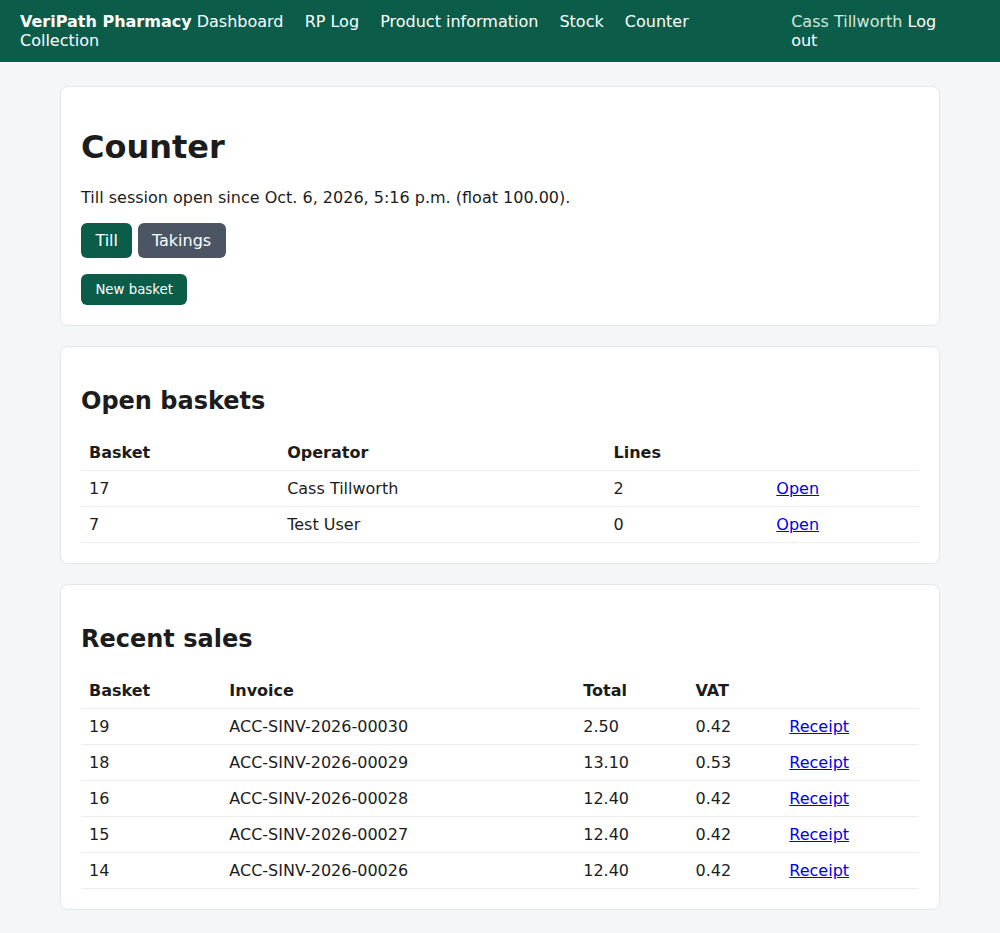Click invoice number ACC-SINV-2026-00026
The image size is (1000, 933).
click(318, 871)
